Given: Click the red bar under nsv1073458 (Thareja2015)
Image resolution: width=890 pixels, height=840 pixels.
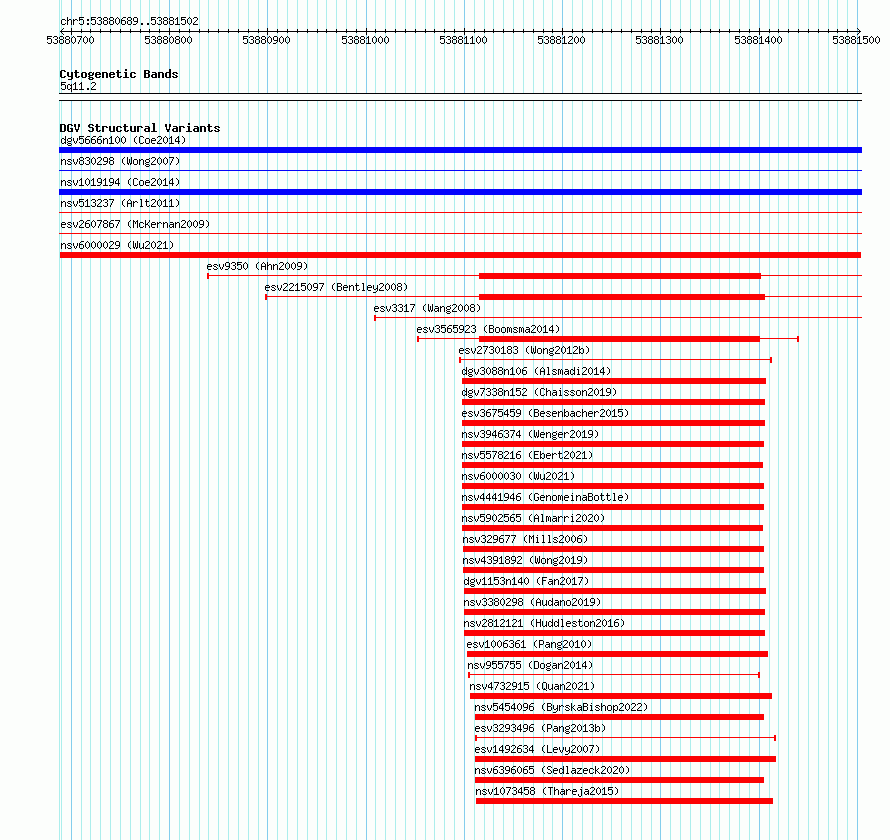Looking at the screenshot, I should [x=624, y=801].
